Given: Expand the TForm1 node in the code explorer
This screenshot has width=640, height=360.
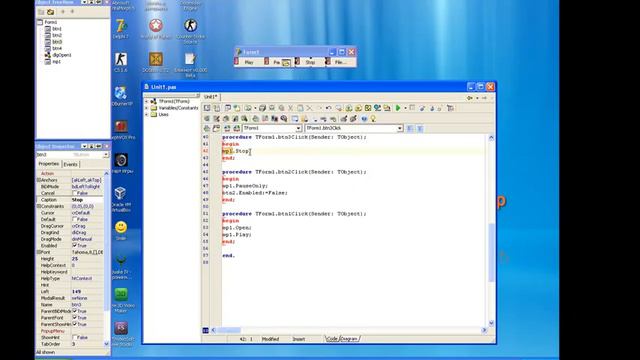Looking at the screenshot, I should click(147, 101).
